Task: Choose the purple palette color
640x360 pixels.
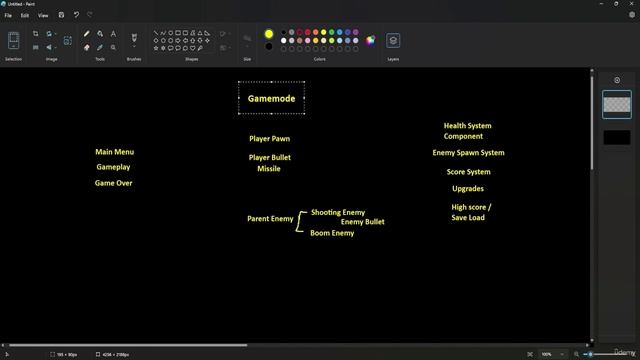Action: [x=356, y=32]
